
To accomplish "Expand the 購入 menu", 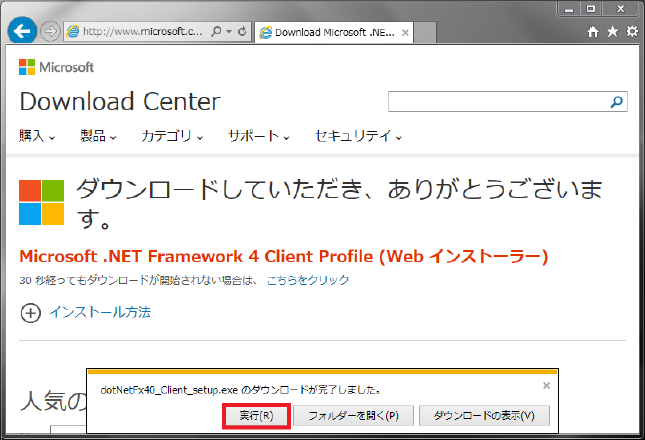I will click(x=37, y=136).
